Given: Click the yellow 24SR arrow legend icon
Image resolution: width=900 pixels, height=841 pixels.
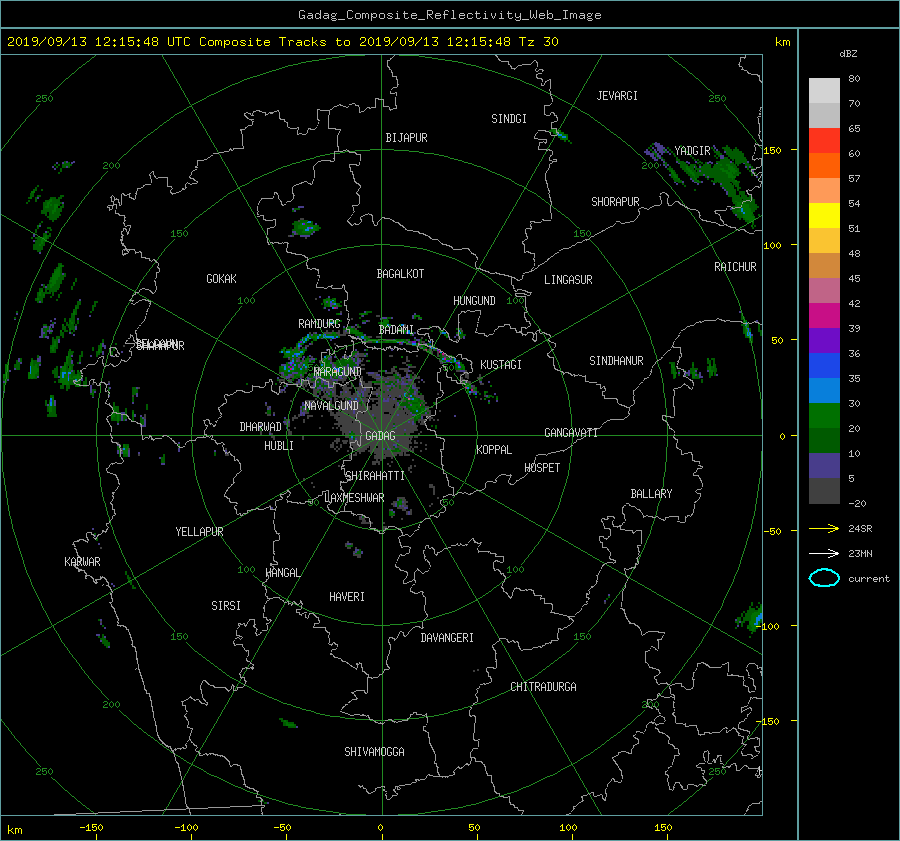Looking at the screenshot, I should [824, 528].
